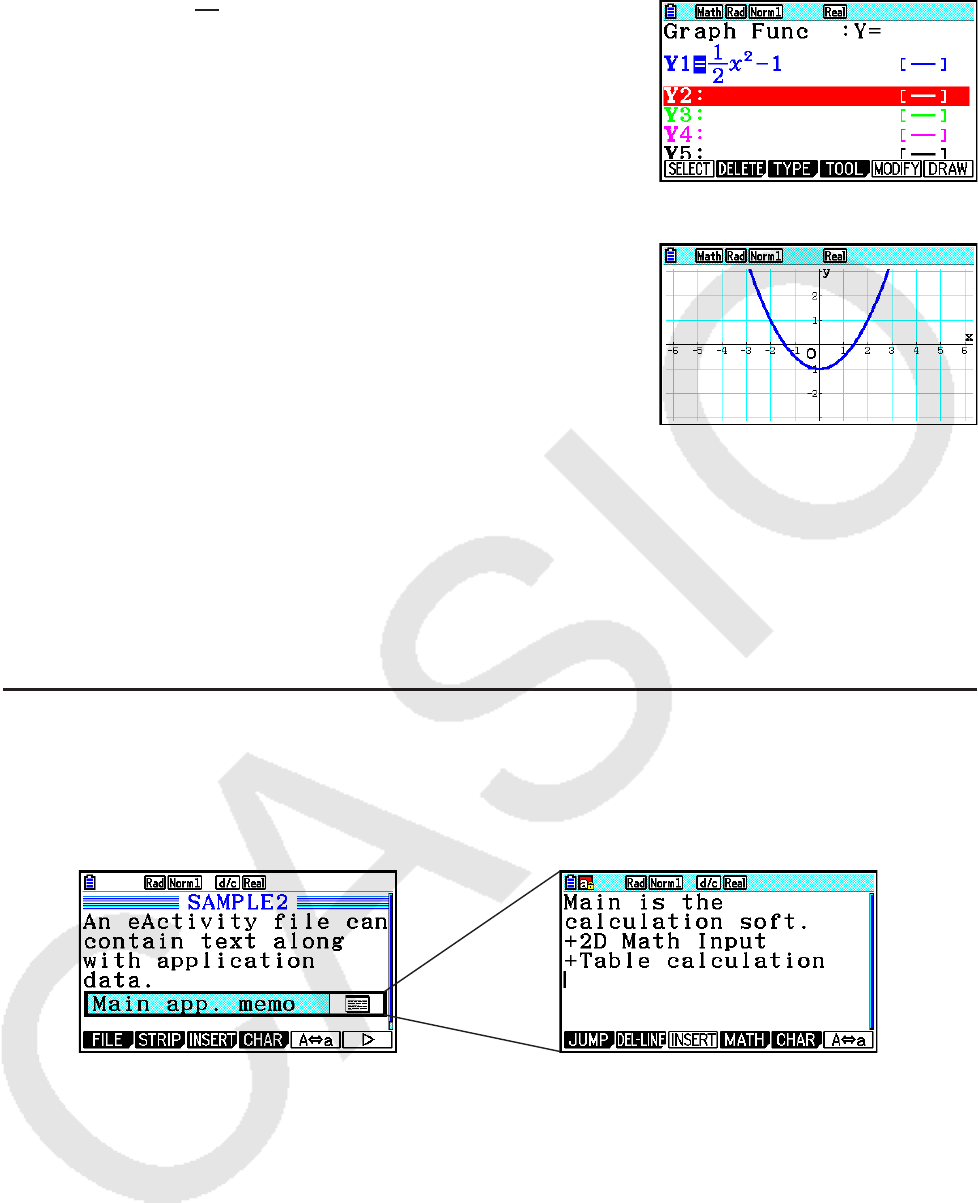Click the SAMPLE2 screen scrollbar
The image size is (978, 1203).
[x=391, y=960]
